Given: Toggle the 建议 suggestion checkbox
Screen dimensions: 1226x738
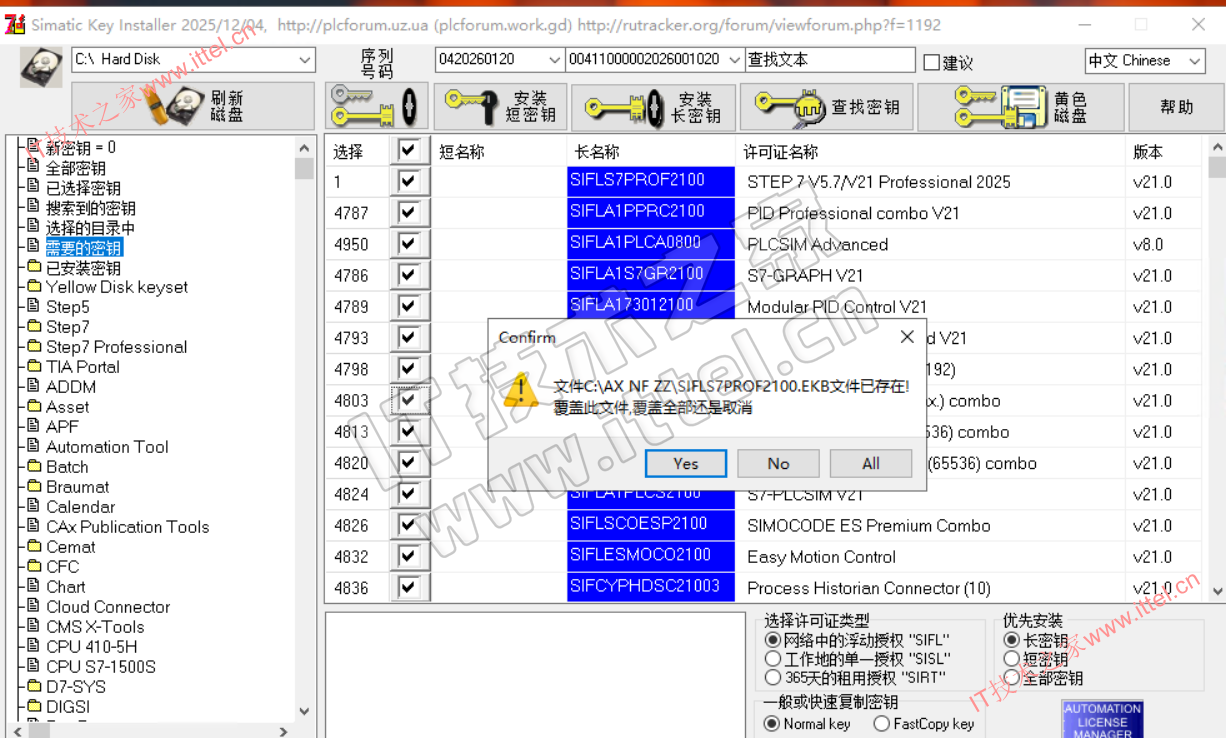Looking at the screenshot, I should coord(932,63).
